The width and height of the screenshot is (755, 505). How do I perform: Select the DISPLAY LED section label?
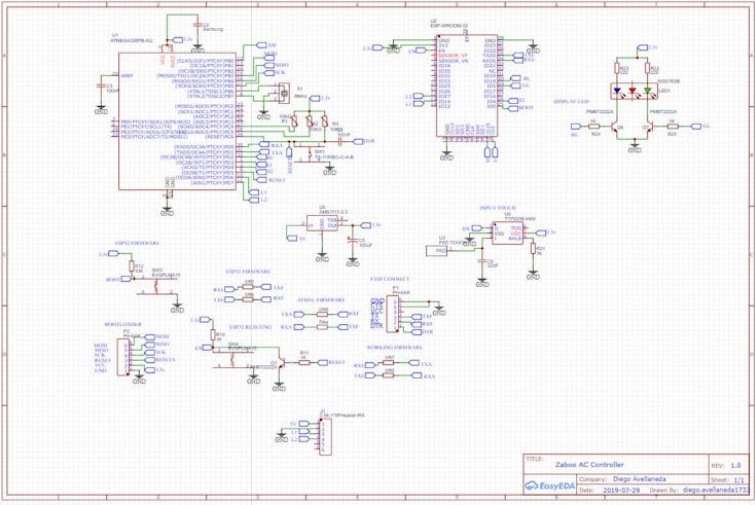pos(573,101)
